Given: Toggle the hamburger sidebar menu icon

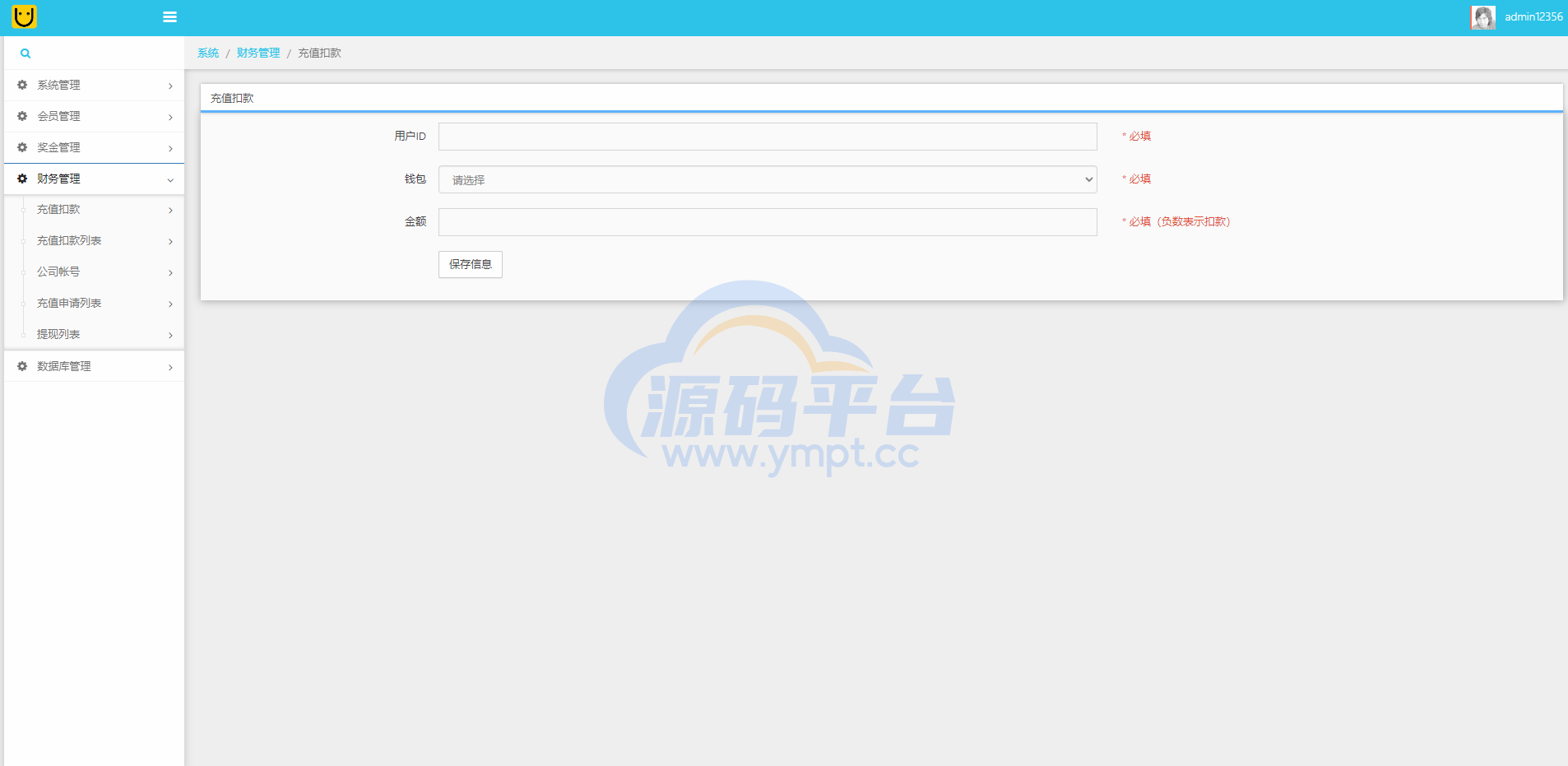Looking at the screenshot, I should pos(170,17).
